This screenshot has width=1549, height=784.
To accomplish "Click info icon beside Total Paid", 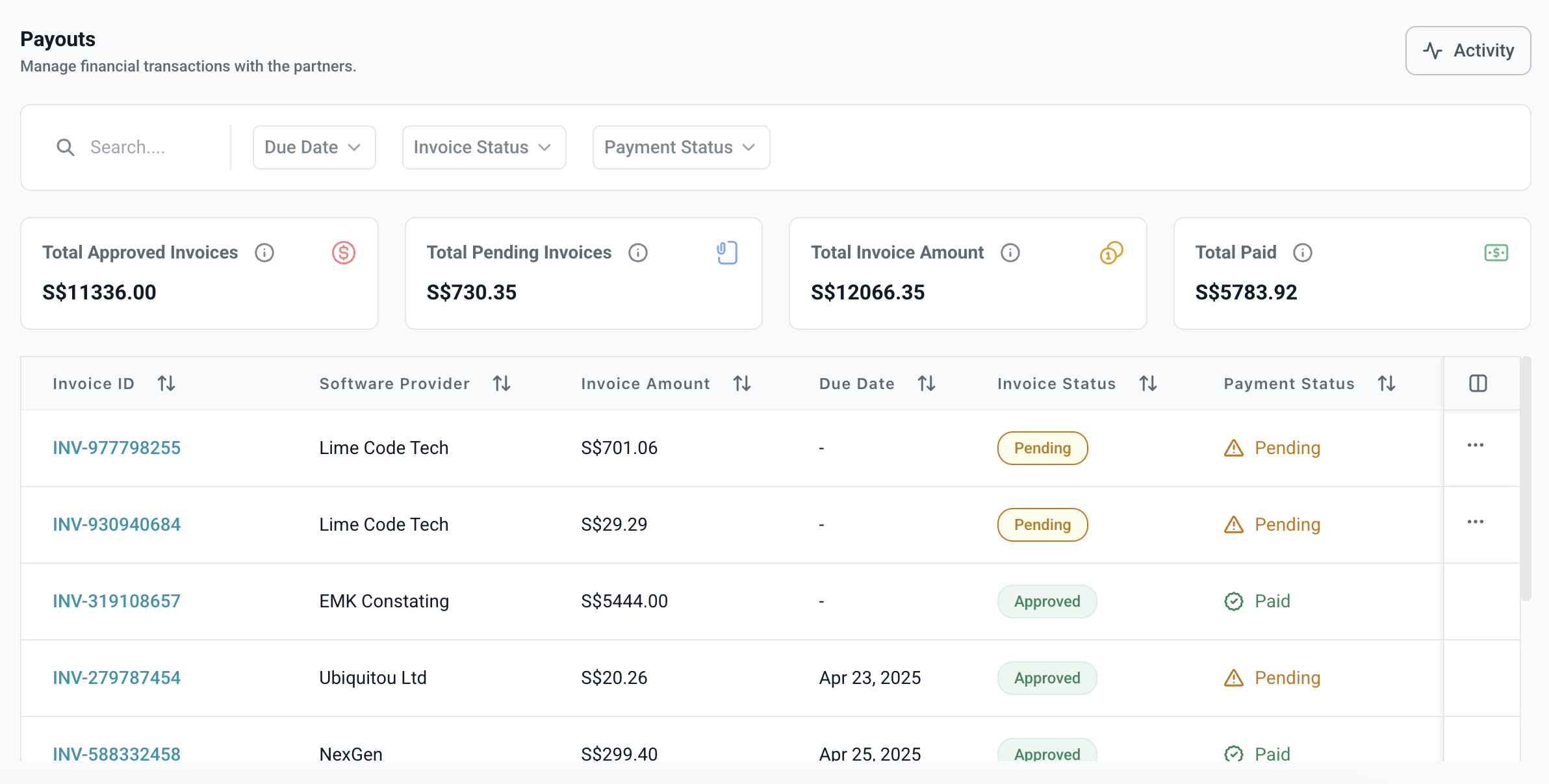I will [x=1303, y=253].
